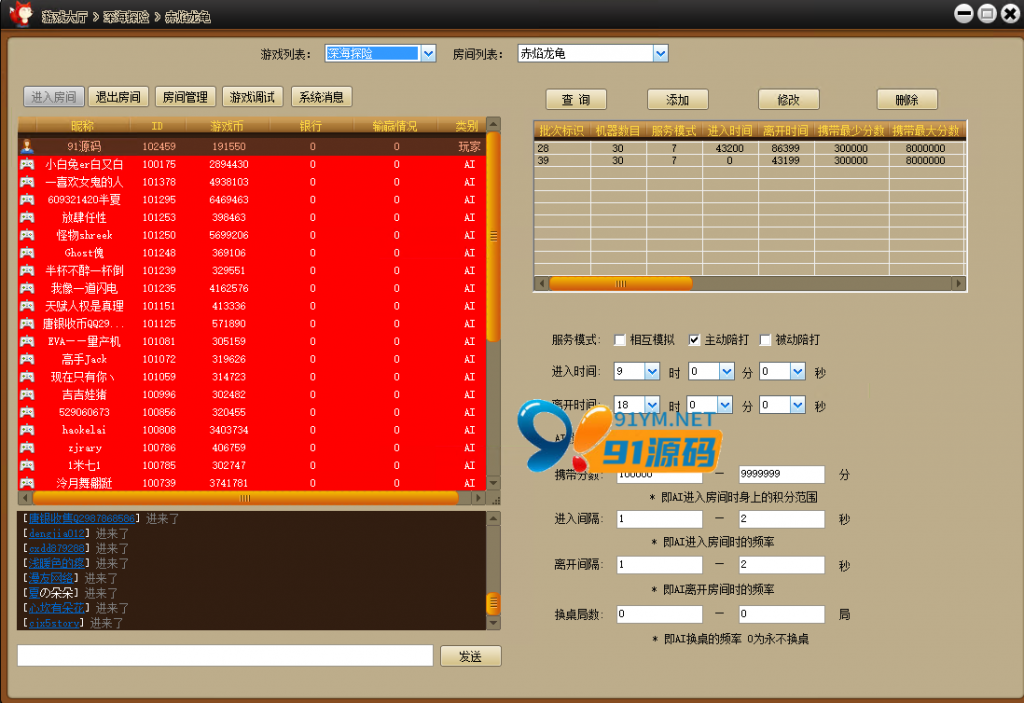Click the gamepad icon beside 天赋人权是真理
The image size is (1024, 703).
point(27,305)
